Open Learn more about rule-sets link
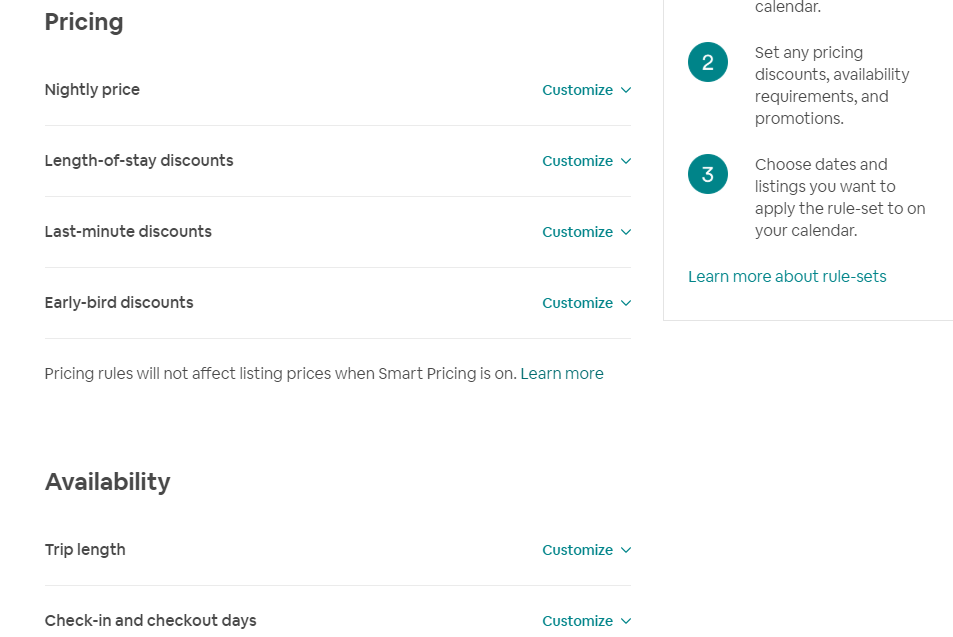Screen dimensions: 953x637 787,277
